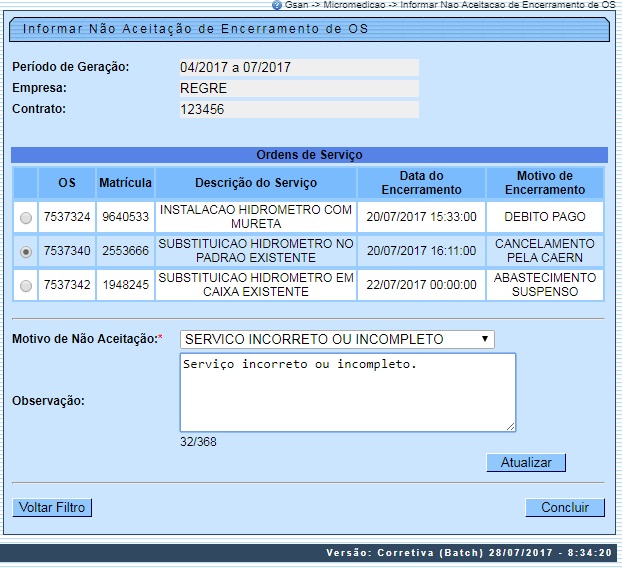Click Concluir to finish
The height and width of the screenshot is (568, 622).
click(x=565, y=508)
